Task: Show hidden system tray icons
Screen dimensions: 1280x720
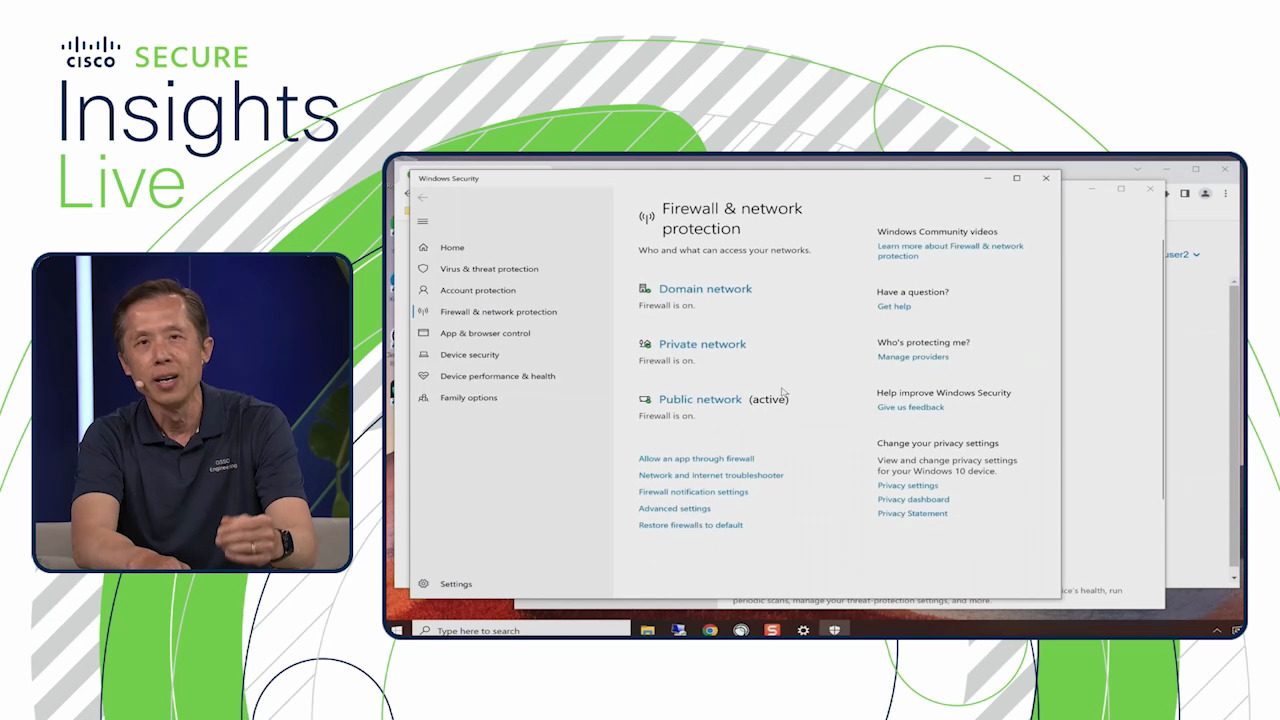Action: (x=1217, y=631)
